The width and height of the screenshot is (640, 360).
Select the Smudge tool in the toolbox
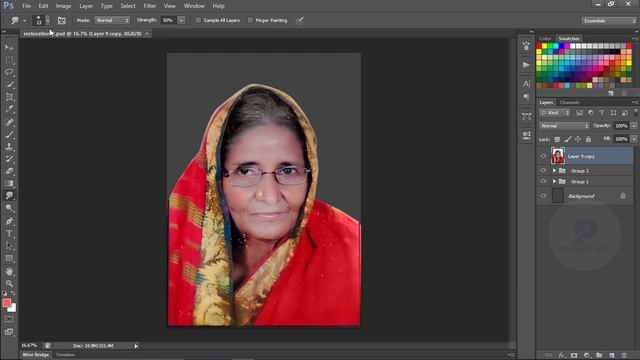click(9, 196)
